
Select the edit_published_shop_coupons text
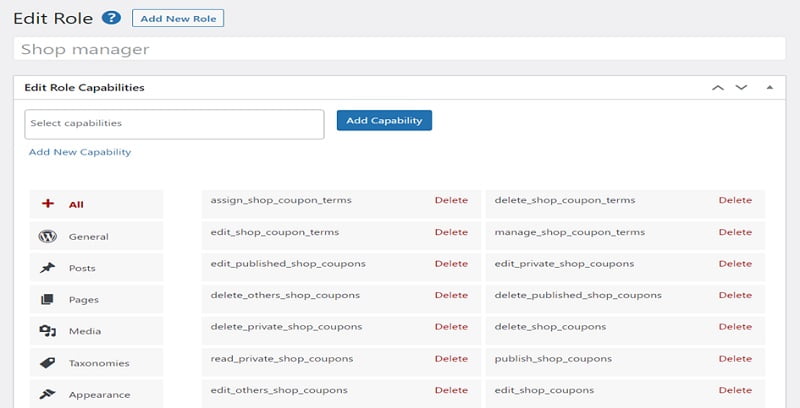click(288, 264)
